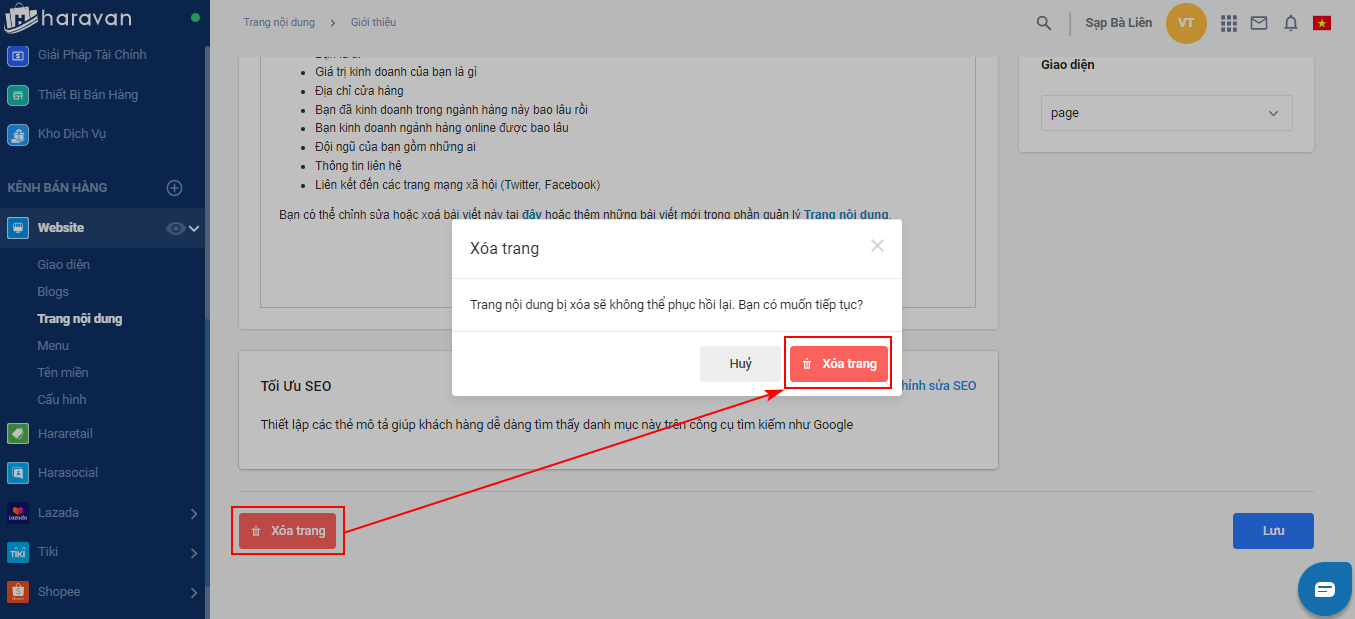The height and width of the screenshot is (619, 1355).
Task: Click the 'Giới thiệu' breadcrumb text
Action: click(x=373, y=22)
